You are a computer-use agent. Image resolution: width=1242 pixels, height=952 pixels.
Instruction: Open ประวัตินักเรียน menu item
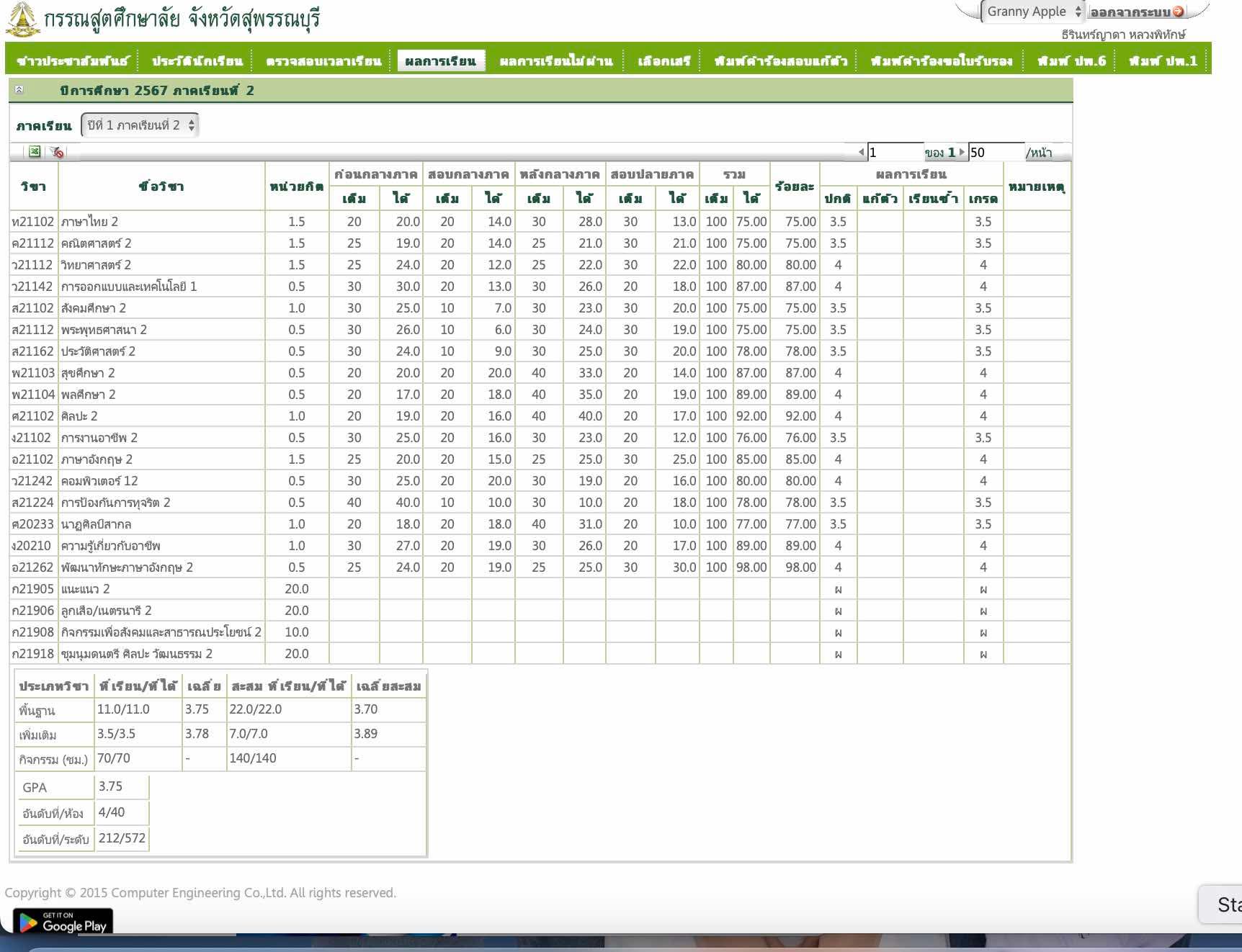click(x=197, y=61)
